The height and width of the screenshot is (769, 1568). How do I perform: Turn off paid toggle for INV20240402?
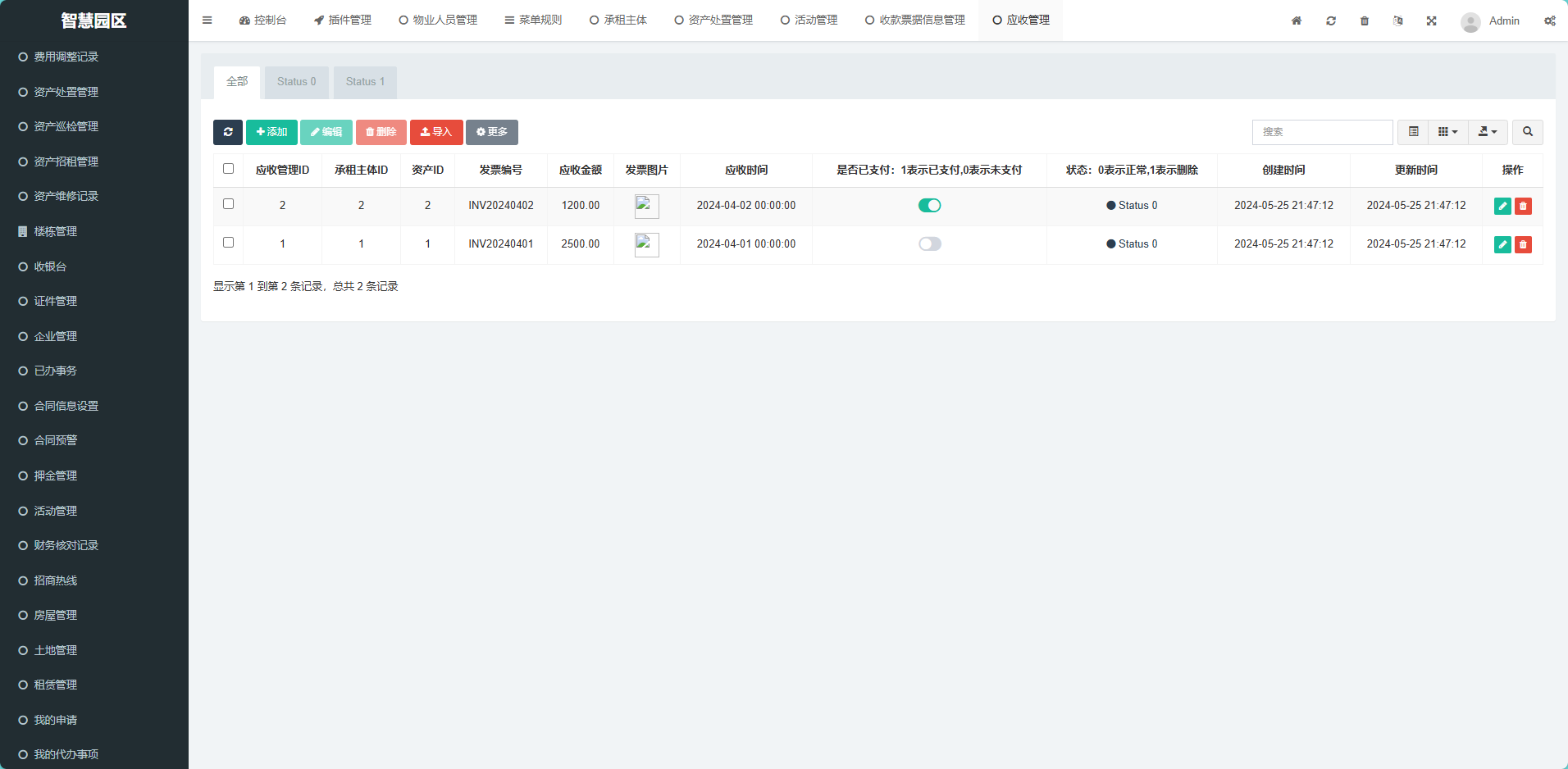point(929,206)
